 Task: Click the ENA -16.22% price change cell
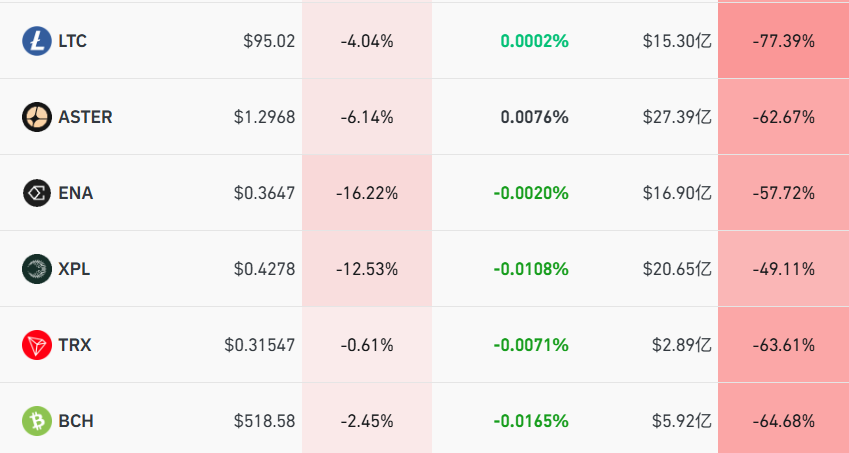point(367,193)
